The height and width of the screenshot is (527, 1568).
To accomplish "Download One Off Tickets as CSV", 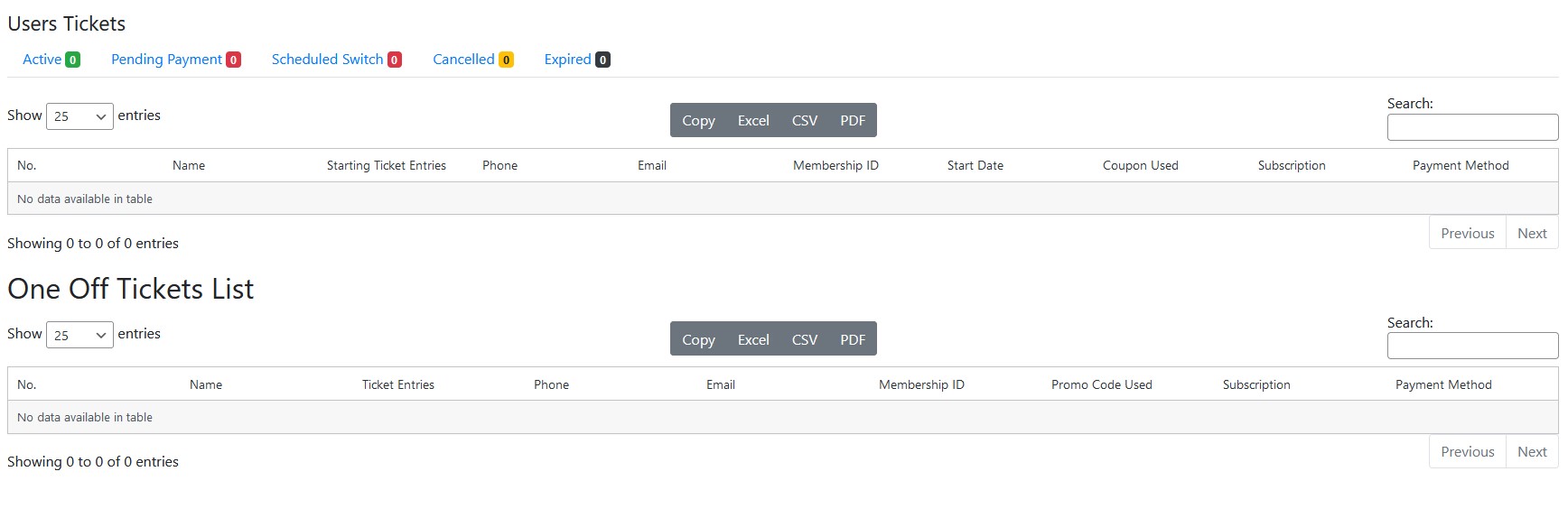I will (x=805, y=339).
